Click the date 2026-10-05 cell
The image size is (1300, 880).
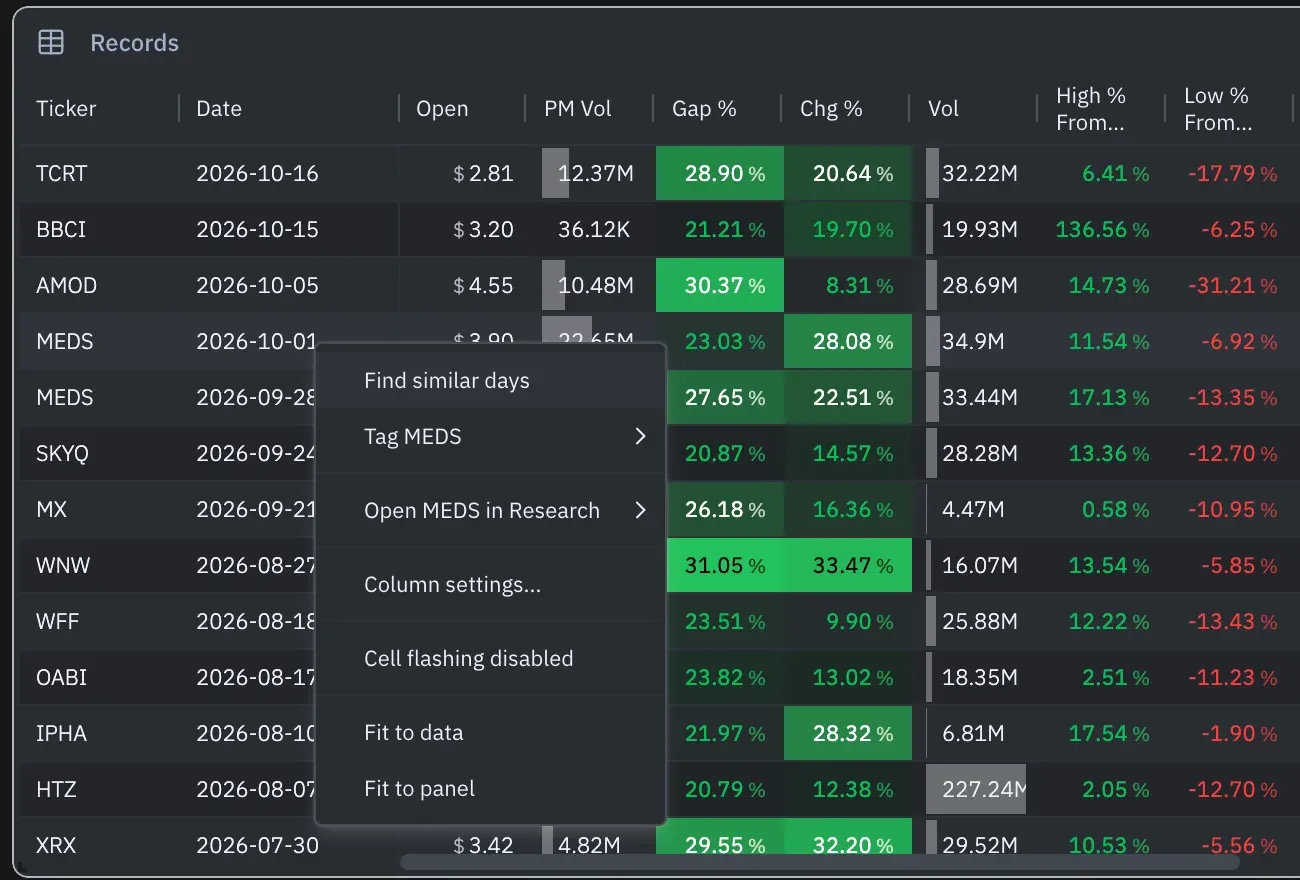(x=290, y=286)
